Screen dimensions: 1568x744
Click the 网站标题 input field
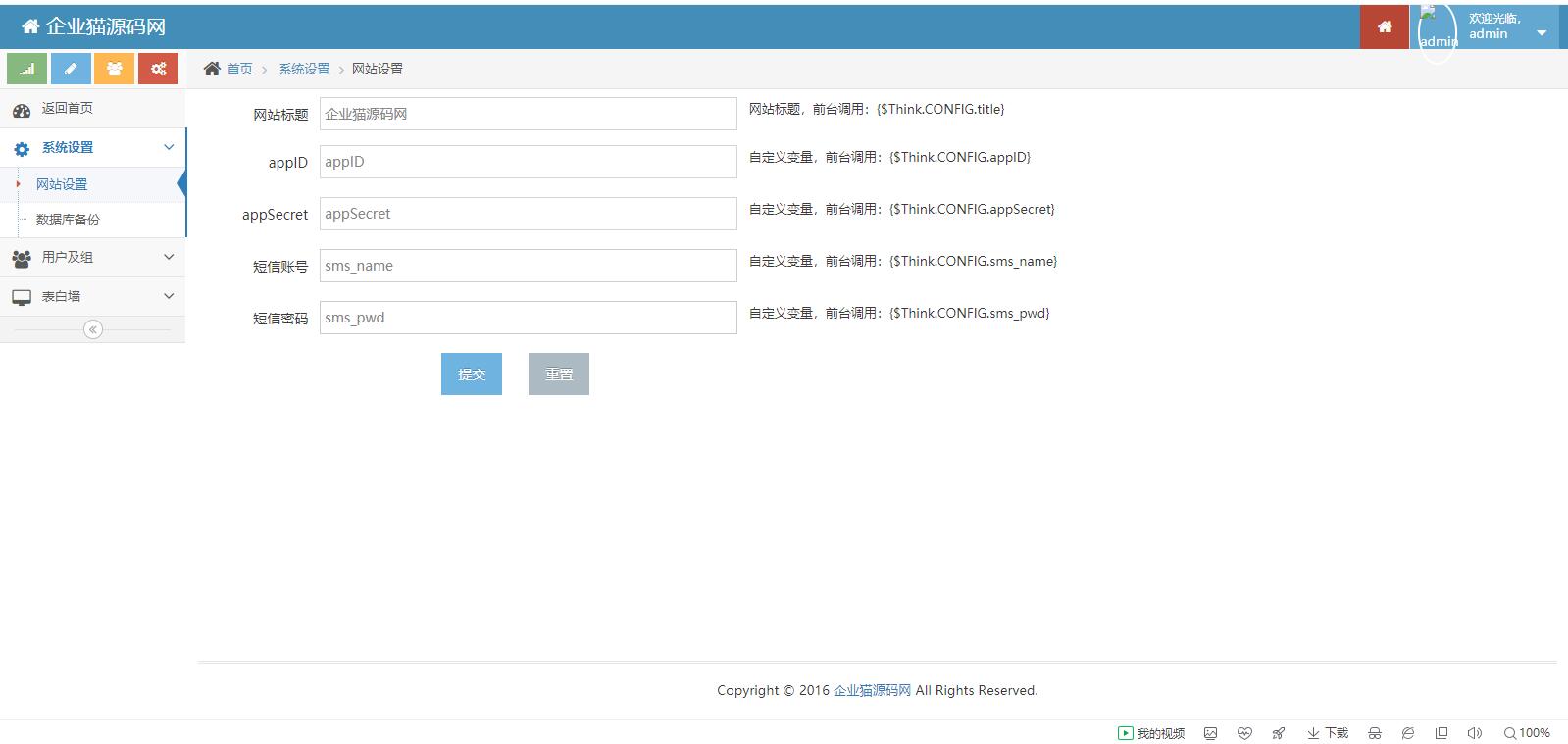pos(528,114)
